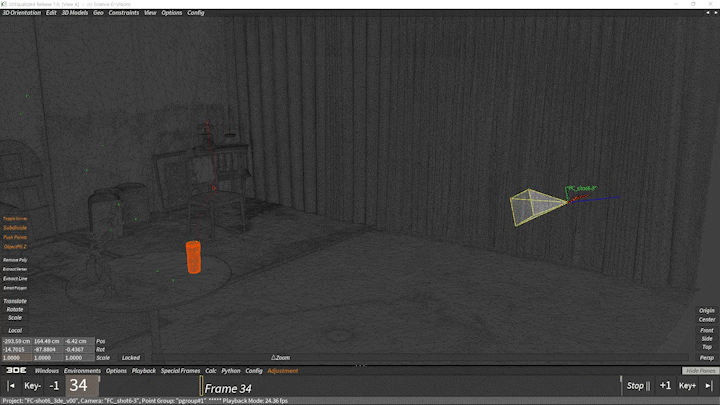Click the frame number field 34
Image resolution: width=720 pixels, height=405 pixels.
(x=83, y=386)
